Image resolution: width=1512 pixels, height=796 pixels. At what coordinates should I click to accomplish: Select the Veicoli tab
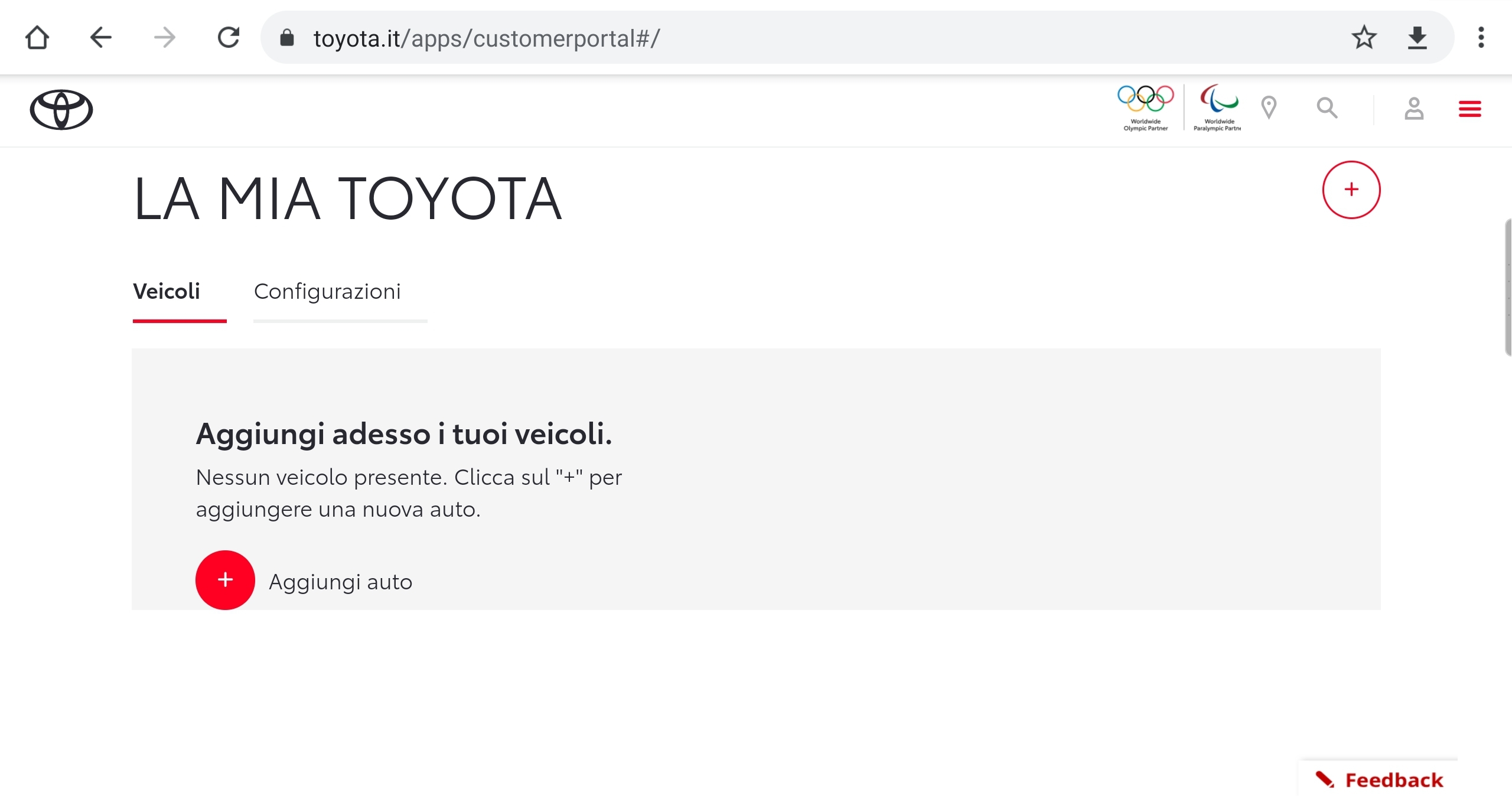point(167,292)
